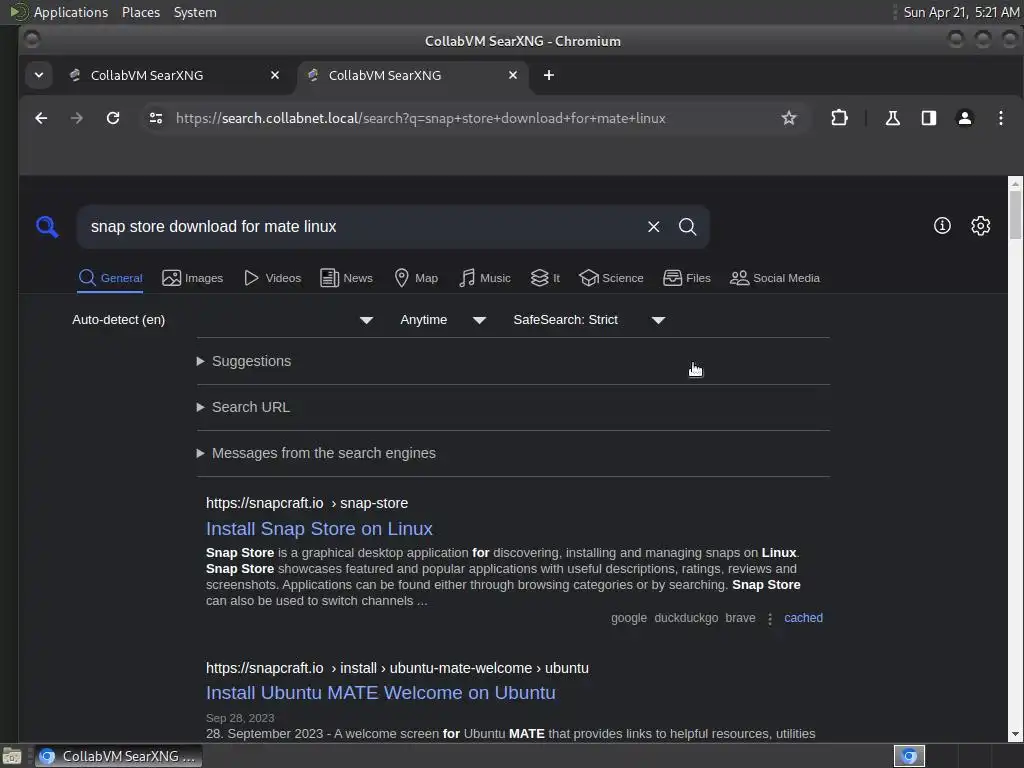Click the scrollbar up arrow
The width and height of the screenshot is (1024, 768).
1015,184
